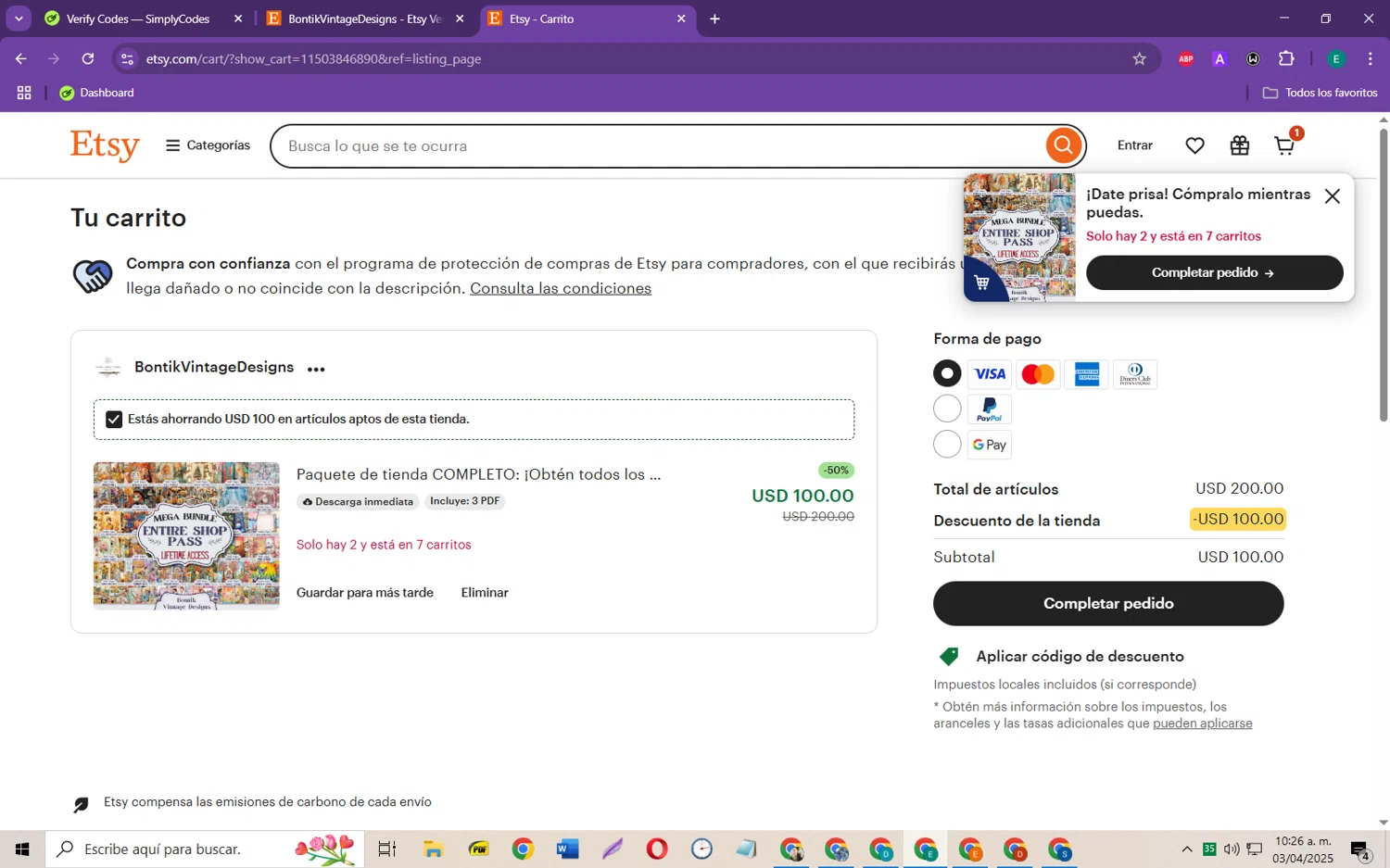Click the Entrar sign-in link

point(1135,145)
